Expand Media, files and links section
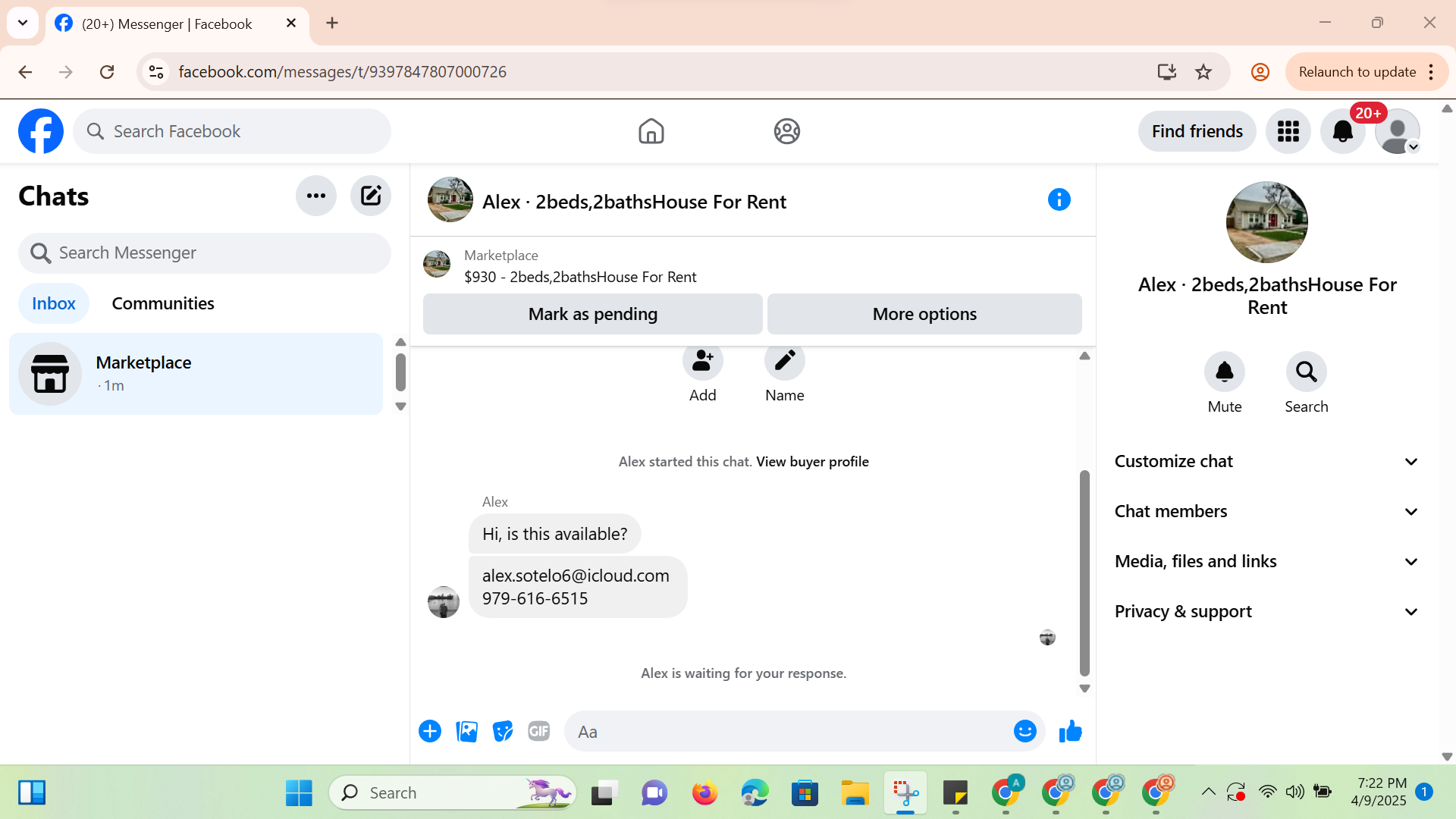The width and height of the screenshot is (1456, 819). click(x=1266, y=561)
